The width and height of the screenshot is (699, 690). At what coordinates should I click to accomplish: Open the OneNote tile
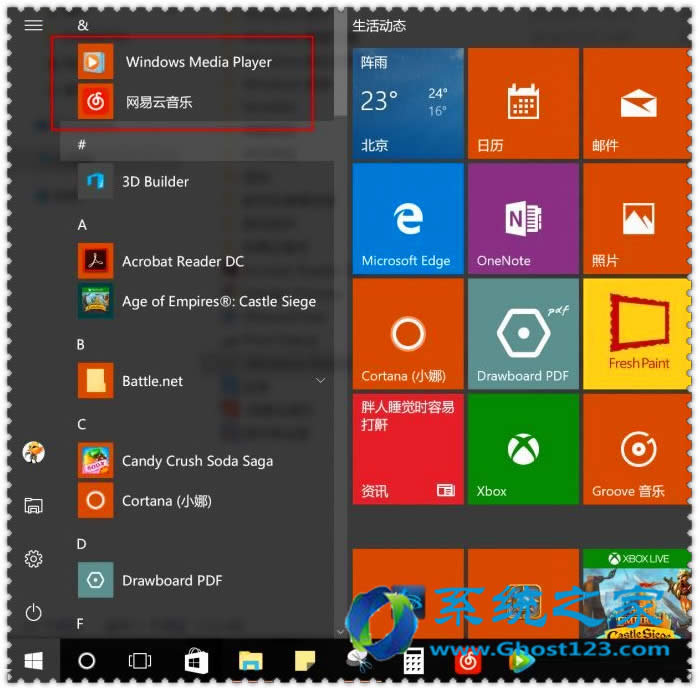pyautogui.click(x=523, y=219)
